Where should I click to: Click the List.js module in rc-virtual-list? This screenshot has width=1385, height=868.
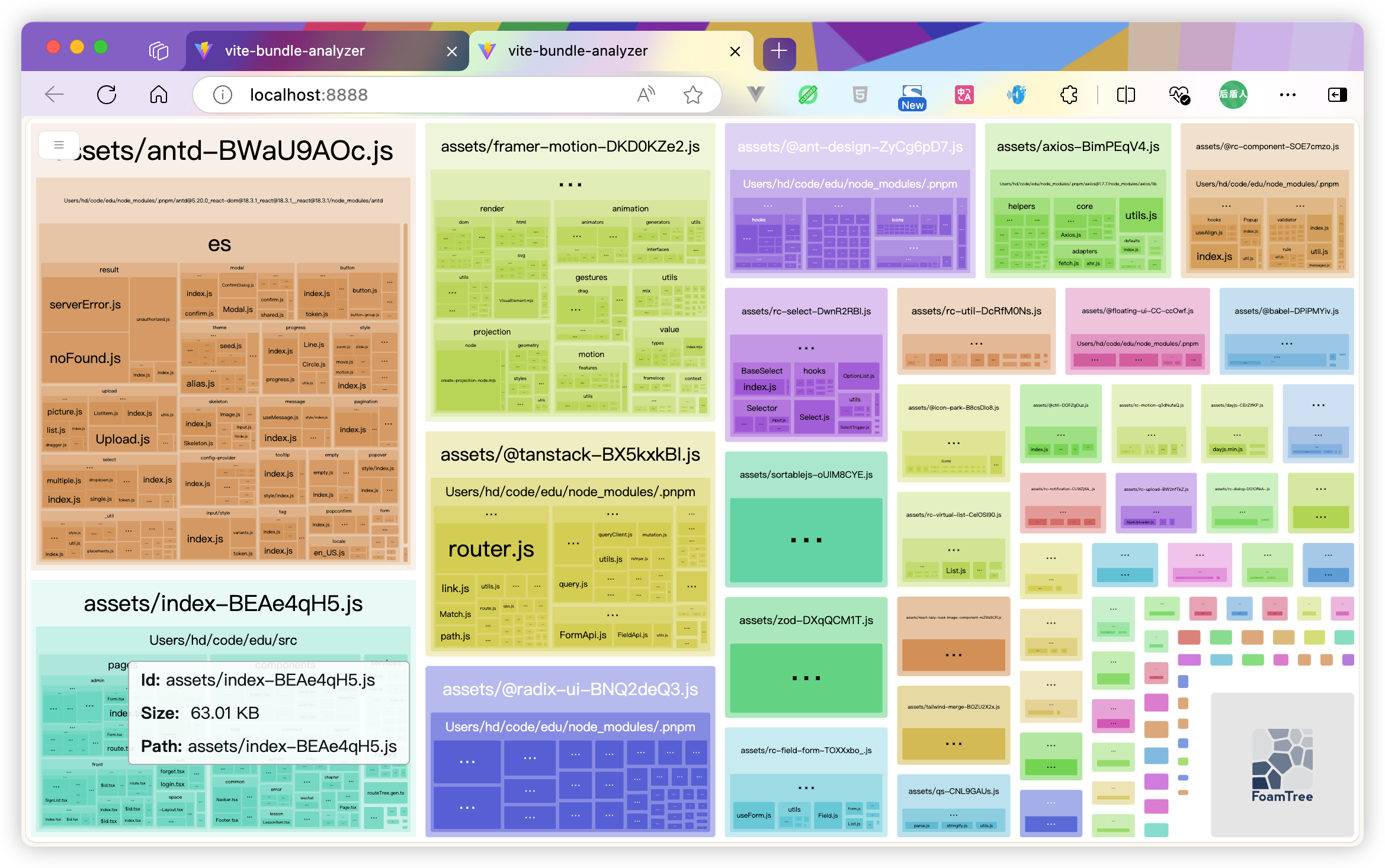point(956,571)
